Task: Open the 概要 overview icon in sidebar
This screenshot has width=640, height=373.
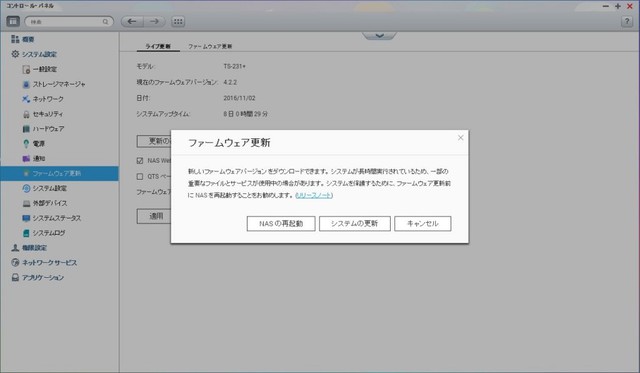Action: click(x=15, y=39)
